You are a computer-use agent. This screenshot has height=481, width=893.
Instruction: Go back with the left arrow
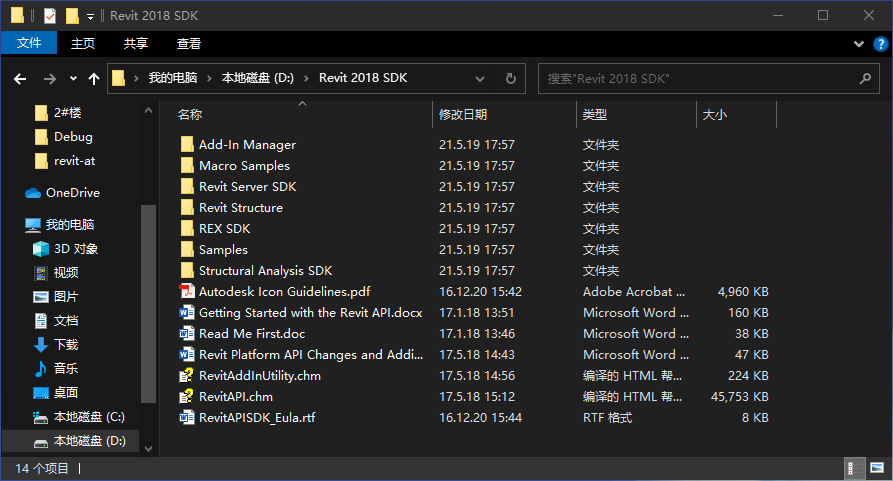tap(20, 79)
